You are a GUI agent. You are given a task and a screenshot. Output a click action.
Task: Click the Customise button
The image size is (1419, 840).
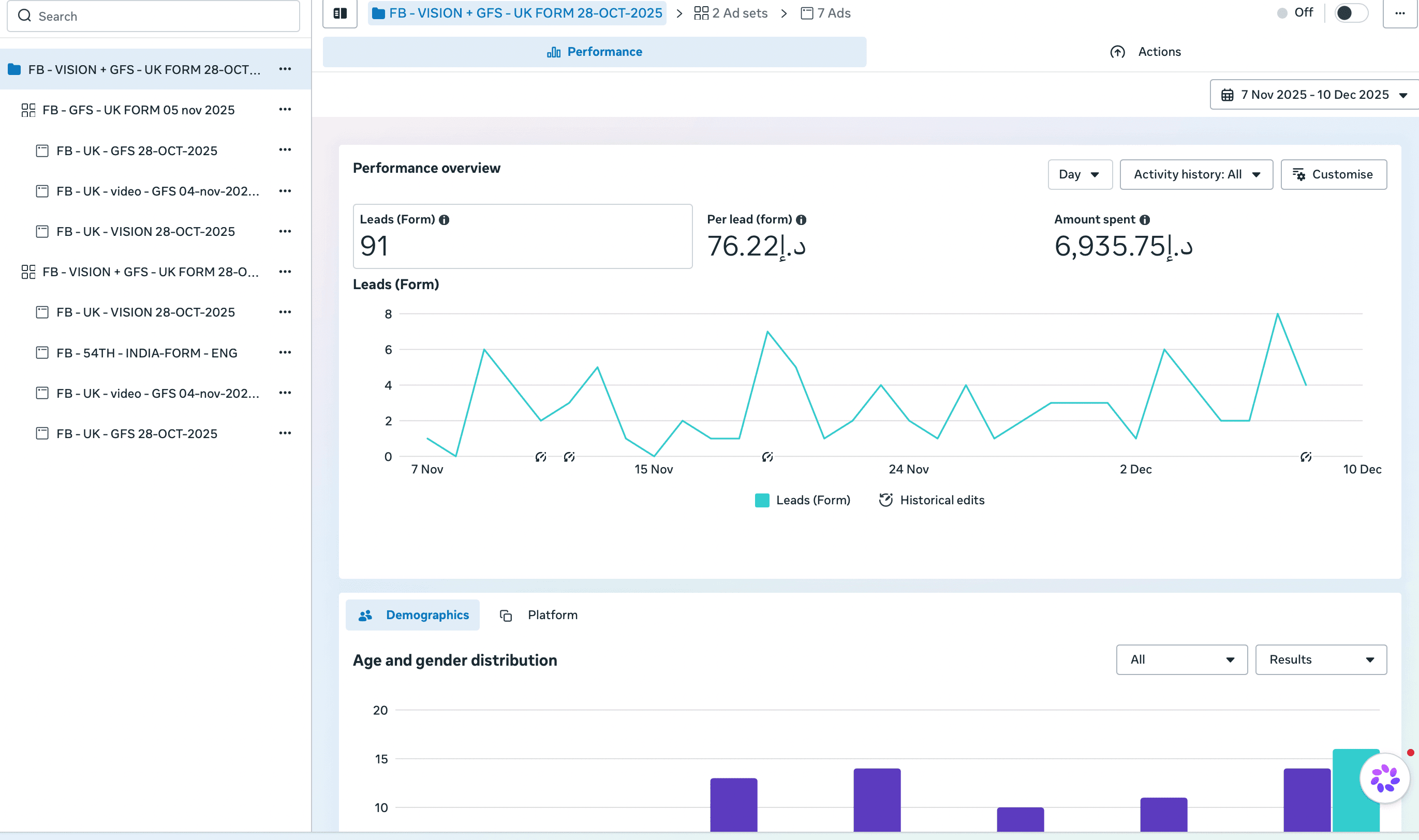coord(1334,174)
